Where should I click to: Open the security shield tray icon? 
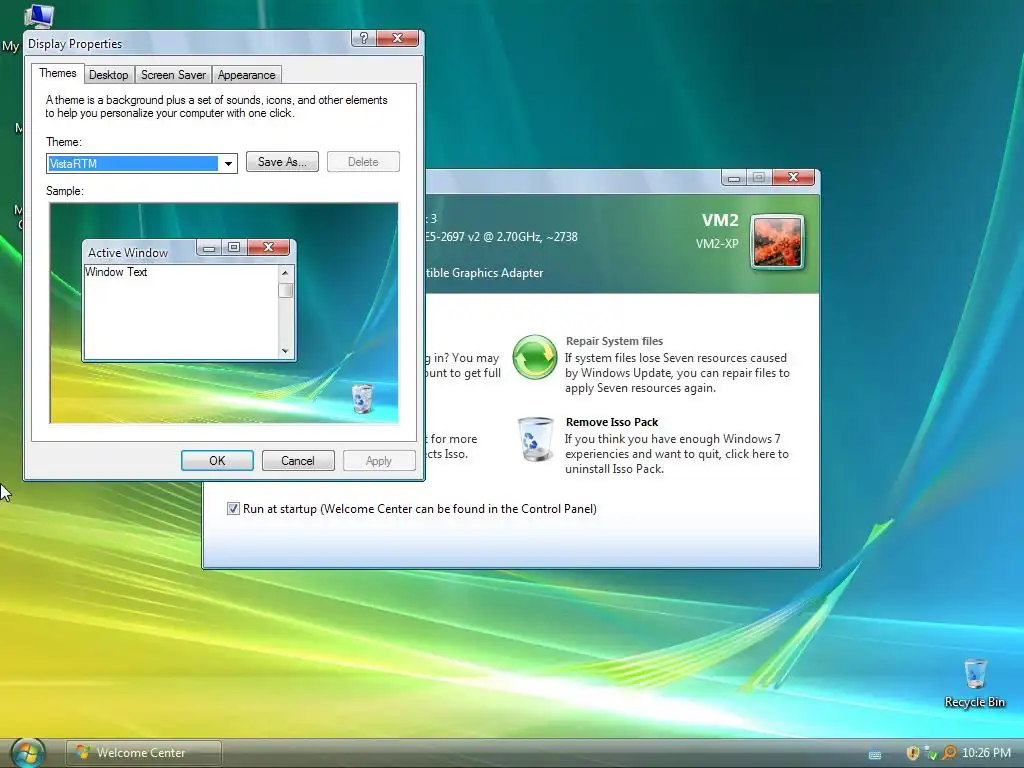coord(912,753)
